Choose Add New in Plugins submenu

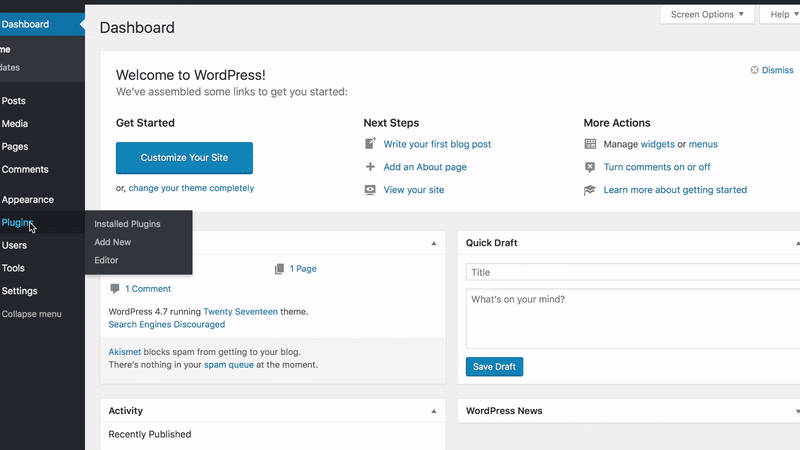point(113,242)
